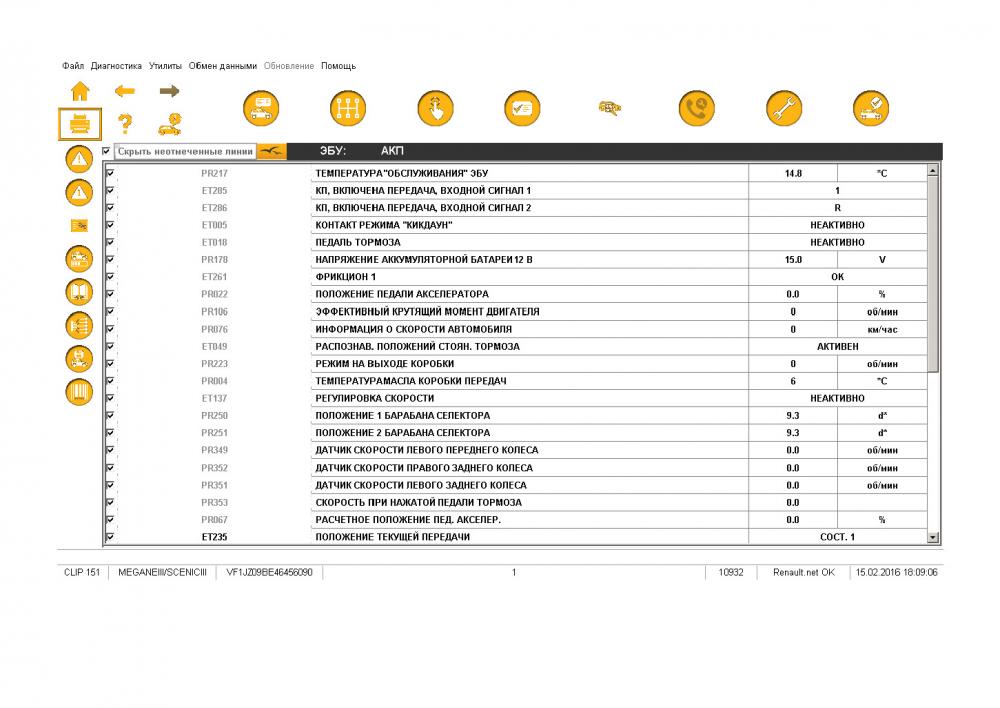Click the parameter list scrollbar up arrow

(933, 170)
